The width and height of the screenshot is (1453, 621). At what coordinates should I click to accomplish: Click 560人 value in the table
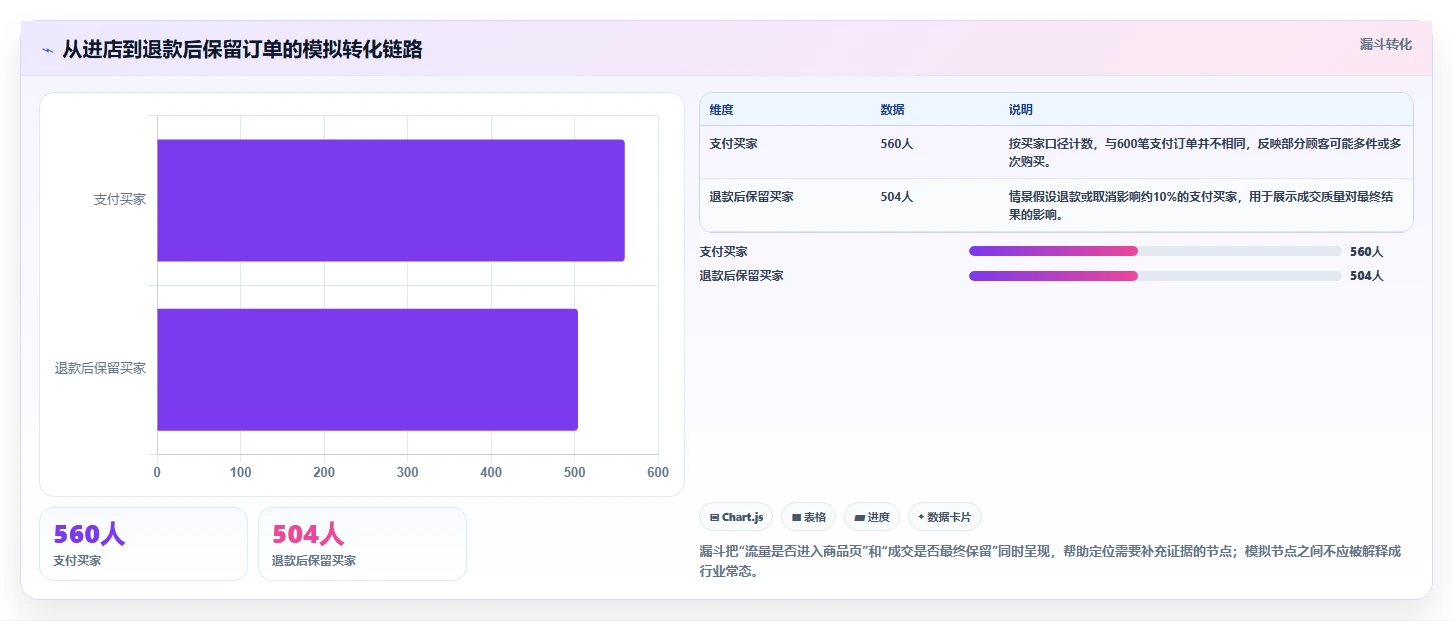(896, 144)
